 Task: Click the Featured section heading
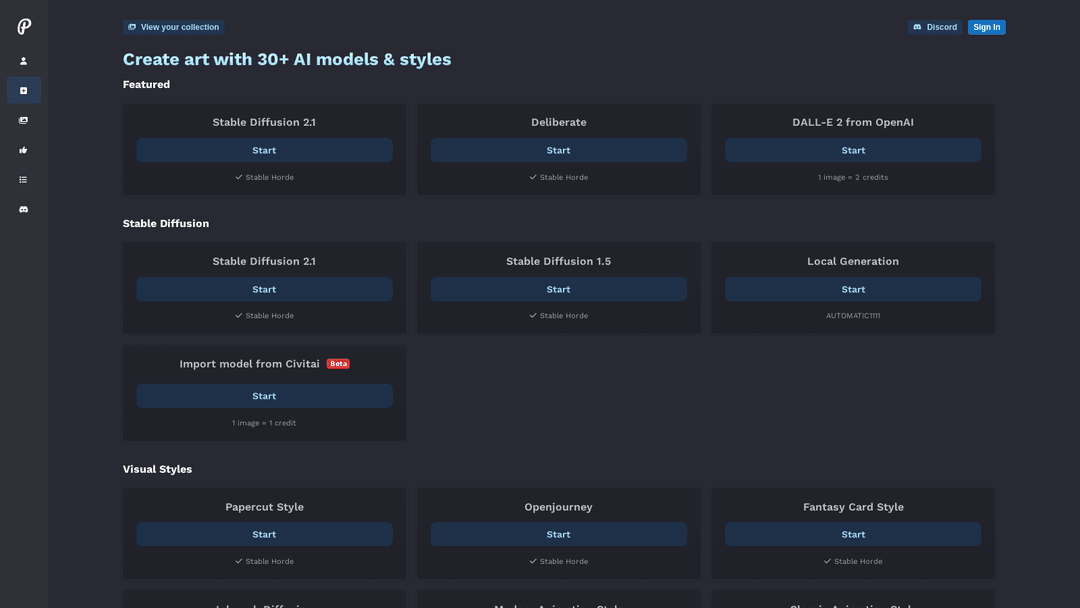[146, 84]
